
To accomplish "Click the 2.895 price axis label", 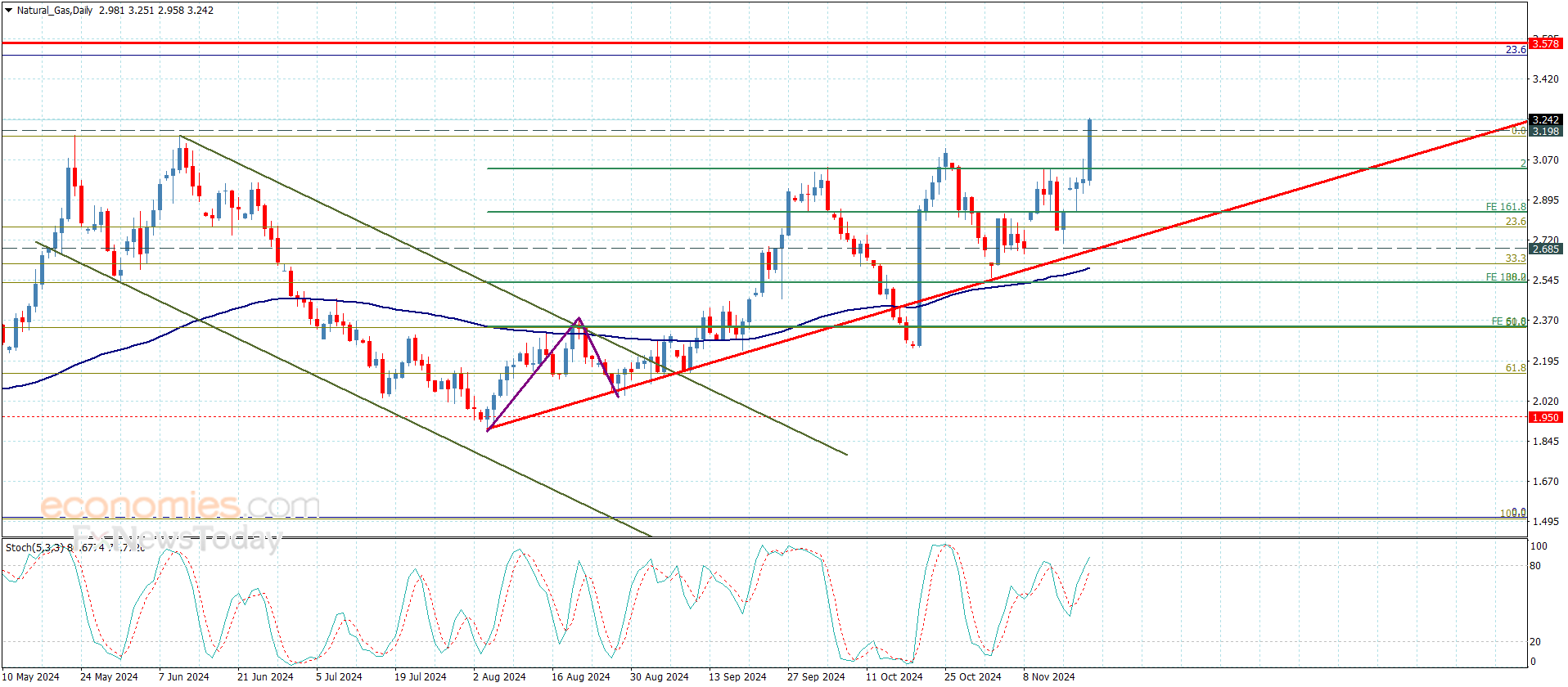I will [1545, 200].
